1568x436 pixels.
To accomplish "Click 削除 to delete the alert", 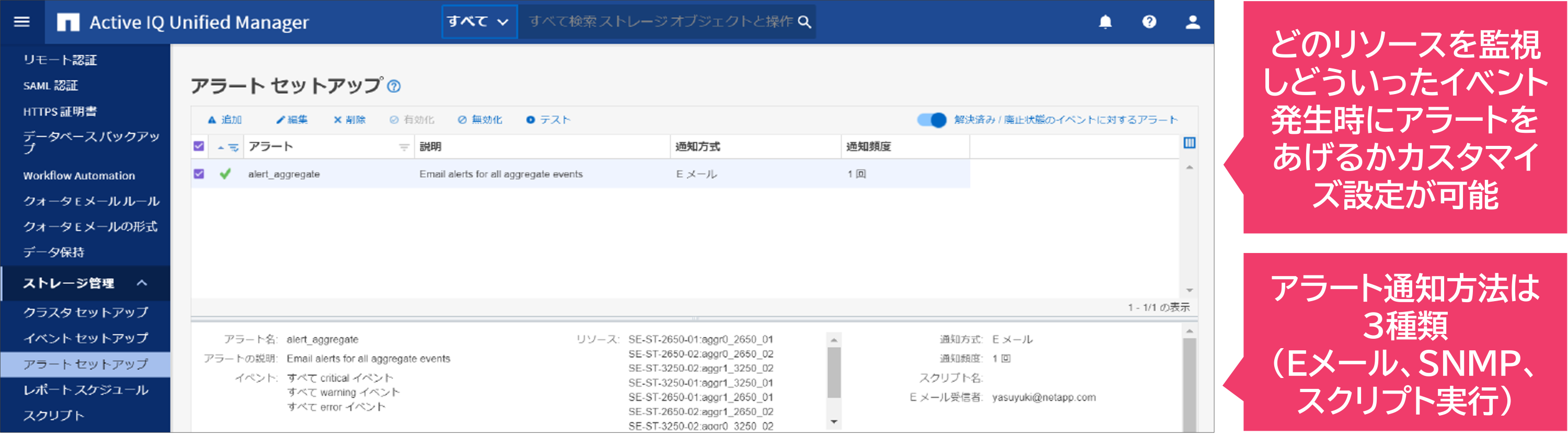I will click(x=349, y=120).
